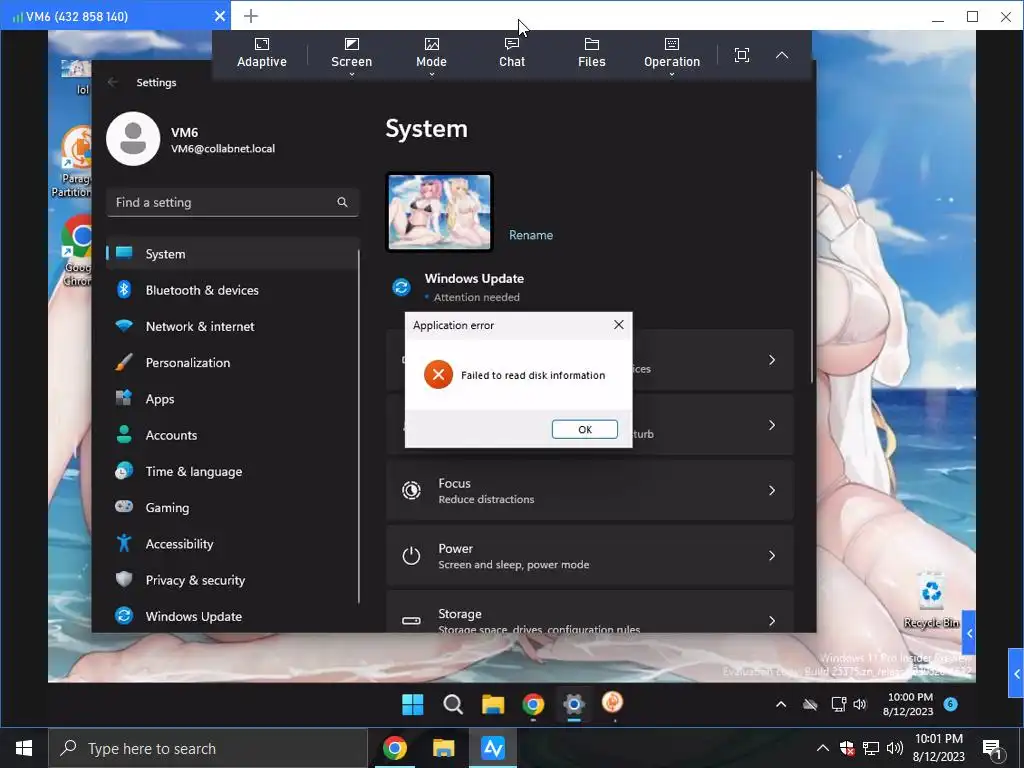The image size is (1024, 768).
Task: Open Time & language settings
Action: [232, 472]
